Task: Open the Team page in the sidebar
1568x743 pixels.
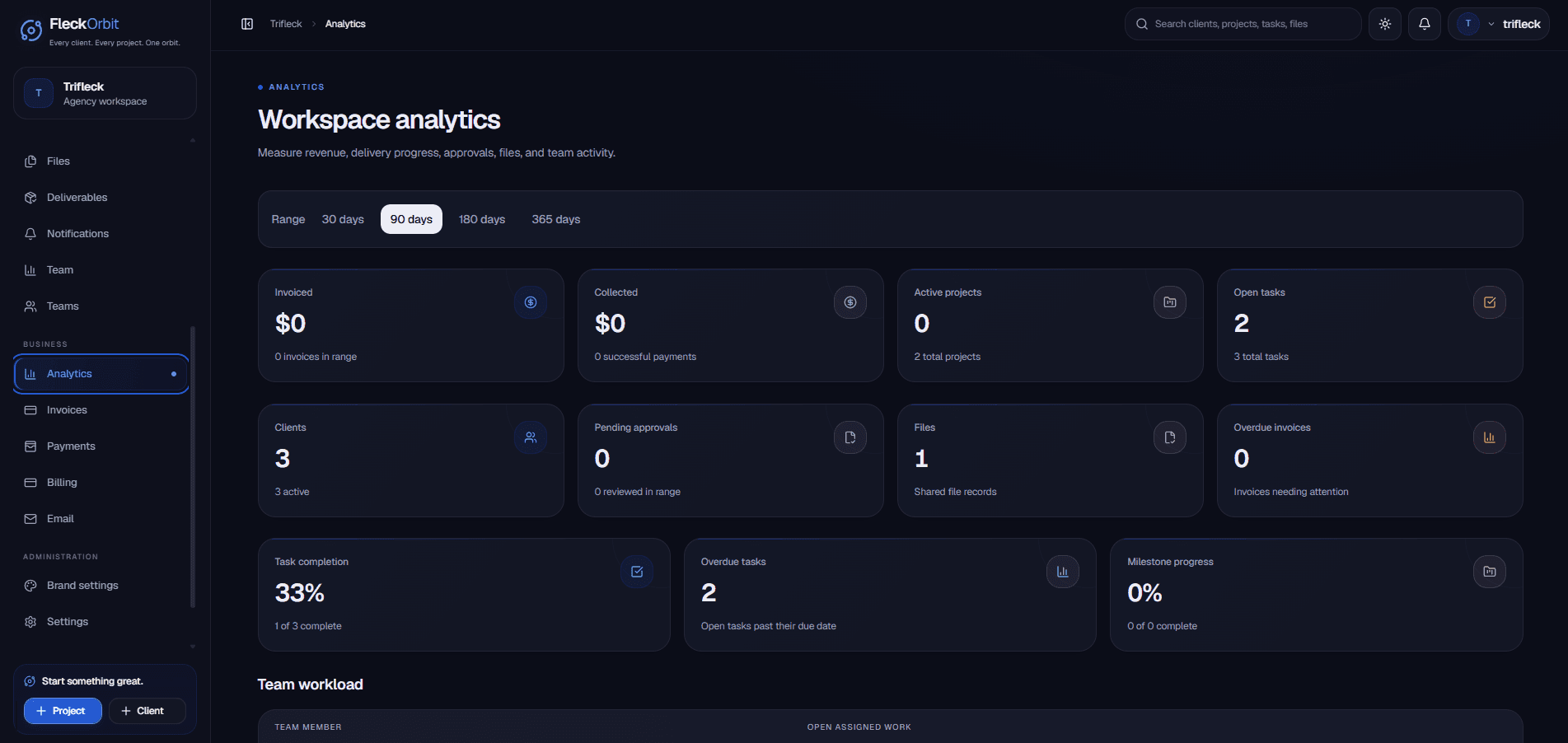Action: point(101,270)
